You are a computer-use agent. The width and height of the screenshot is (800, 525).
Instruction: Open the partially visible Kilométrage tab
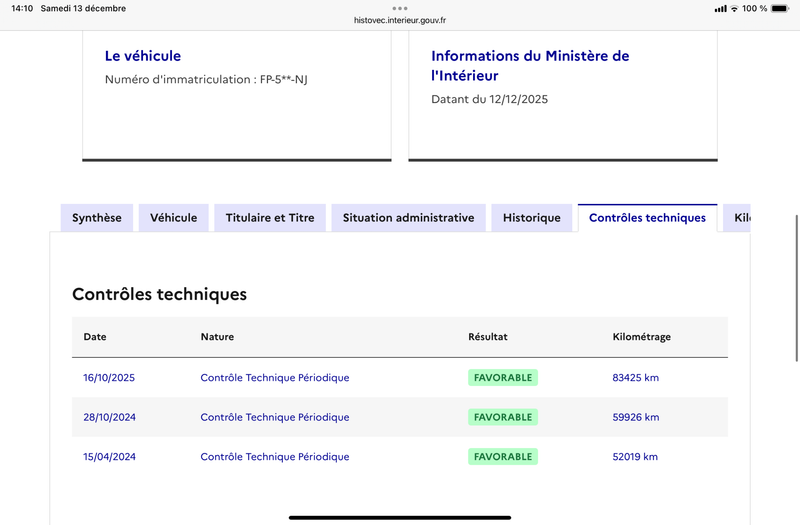(x=740, y=218)
